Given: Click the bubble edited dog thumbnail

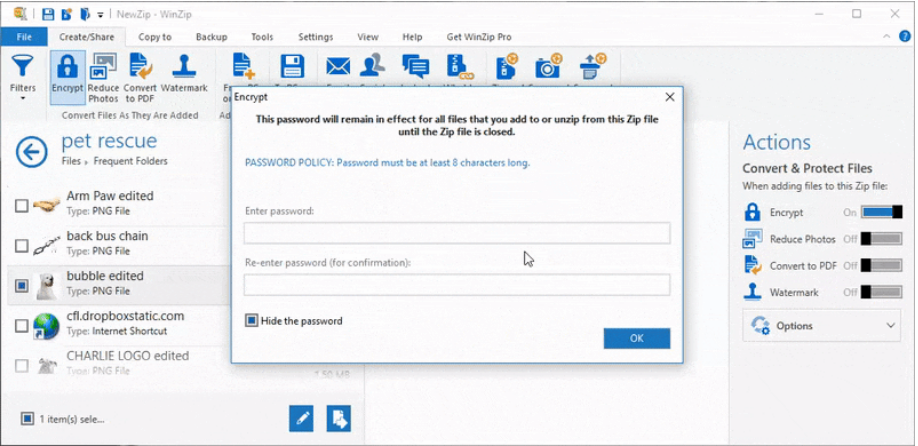Looking at the screenshot, I should pos(46,286).
